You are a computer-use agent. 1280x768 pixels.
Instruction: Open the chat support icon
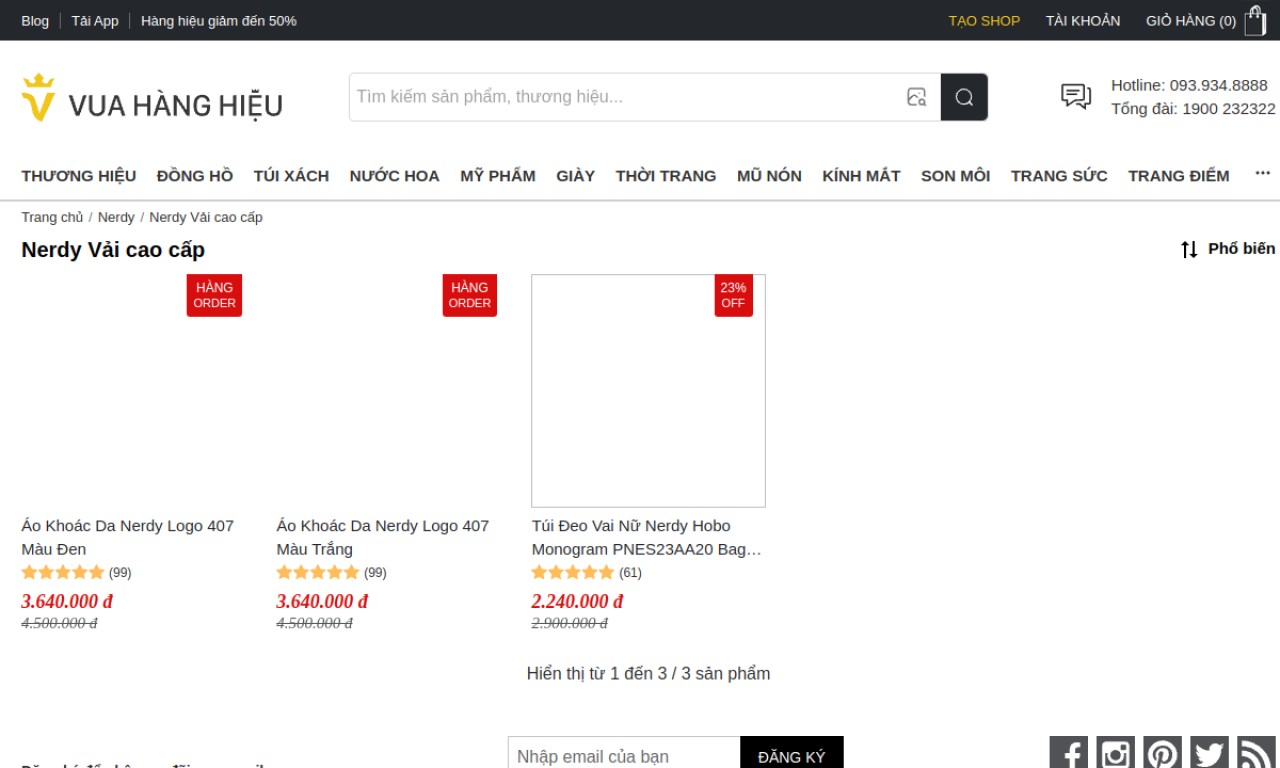coord(1076,96)
